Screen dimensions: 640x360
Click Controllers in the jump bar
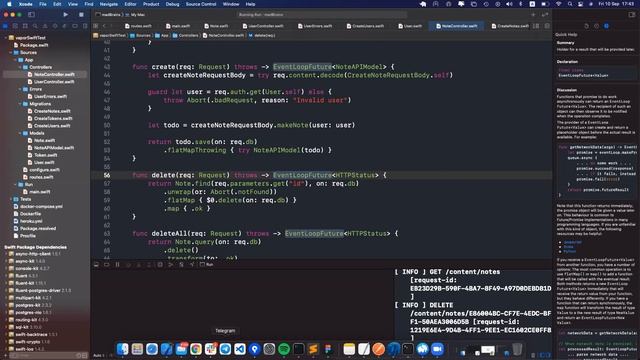[x=185, y=36]
